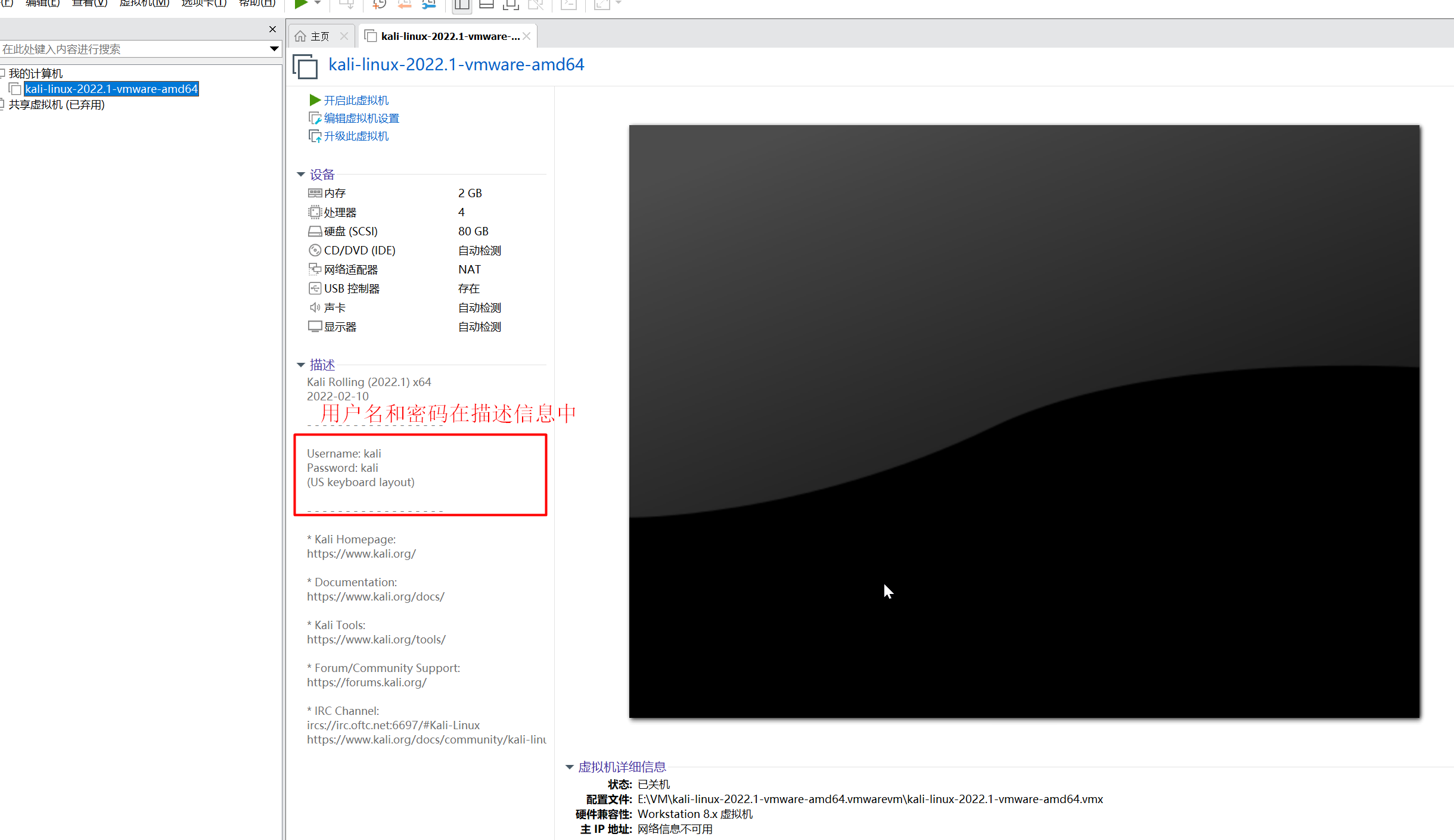Open the library search box dropdown arrow
The width and height of the screenshot is (1454, 840).
[274, 49]
